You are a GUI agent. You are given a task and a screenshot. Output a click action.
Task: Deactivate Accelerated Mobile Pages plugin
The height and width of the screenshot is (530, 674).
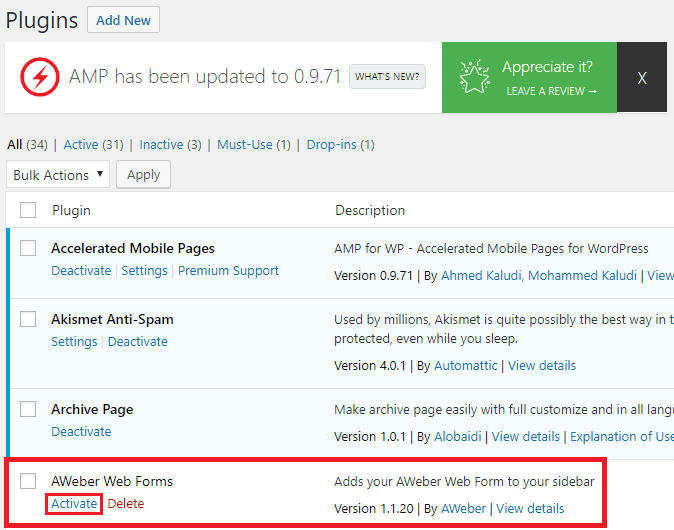click(x=81, y=270)
